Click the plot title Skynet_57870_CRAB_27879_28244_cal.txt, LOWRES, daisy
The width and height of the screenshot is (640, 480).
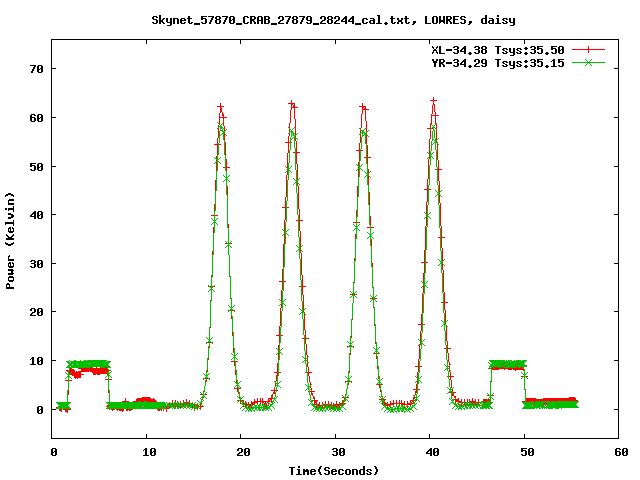(x=333, y=20)
